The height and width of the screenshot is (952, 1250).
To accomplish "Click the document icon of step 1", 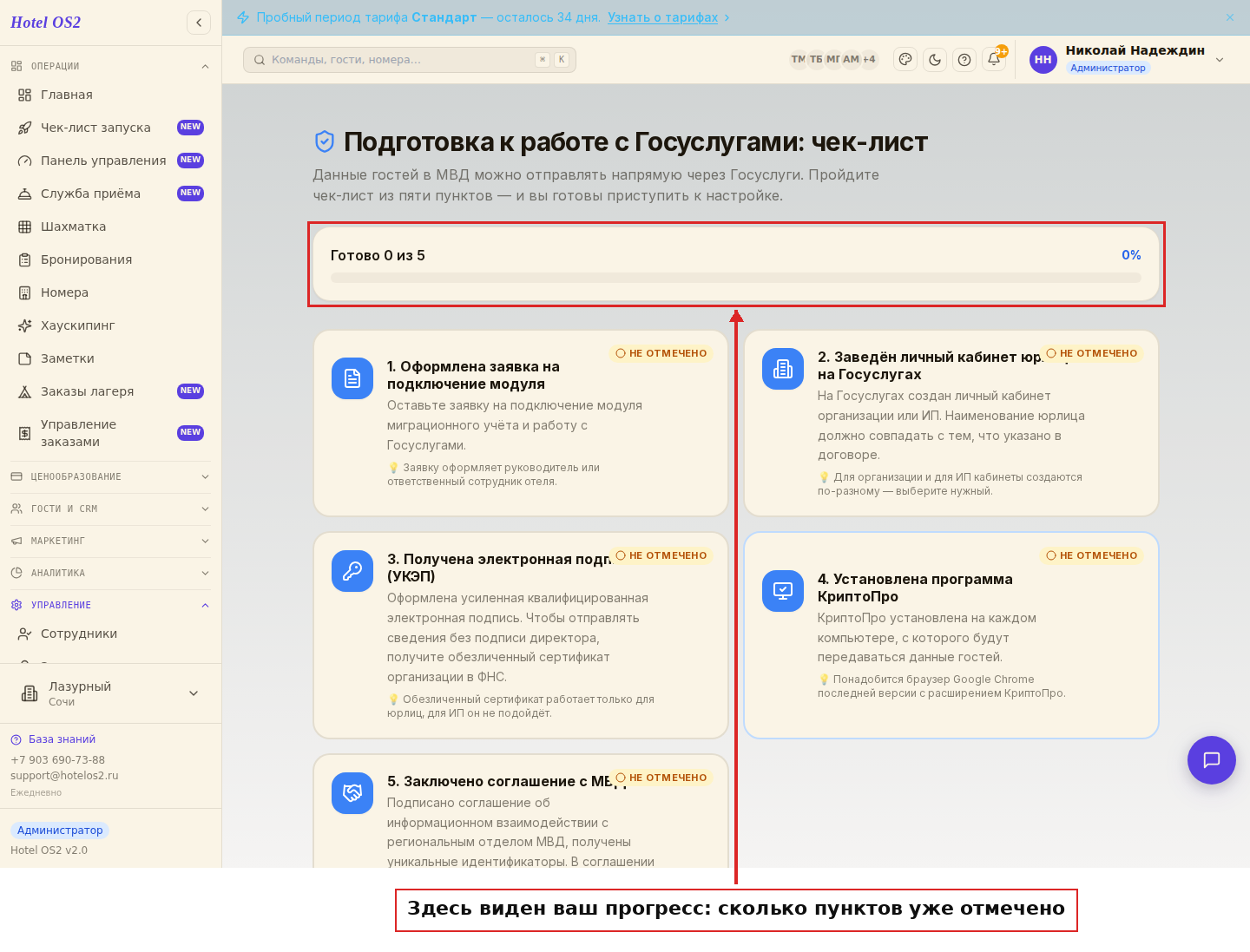I will pos(352,378).
